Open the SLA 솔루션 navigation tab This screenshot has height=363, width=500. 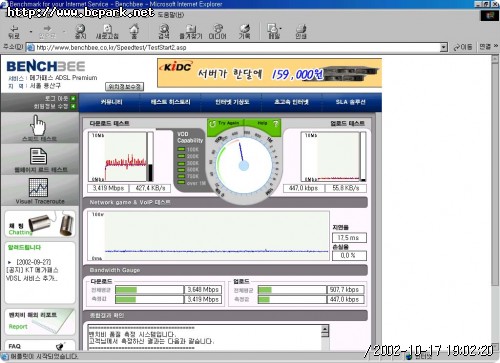point(351,102)
